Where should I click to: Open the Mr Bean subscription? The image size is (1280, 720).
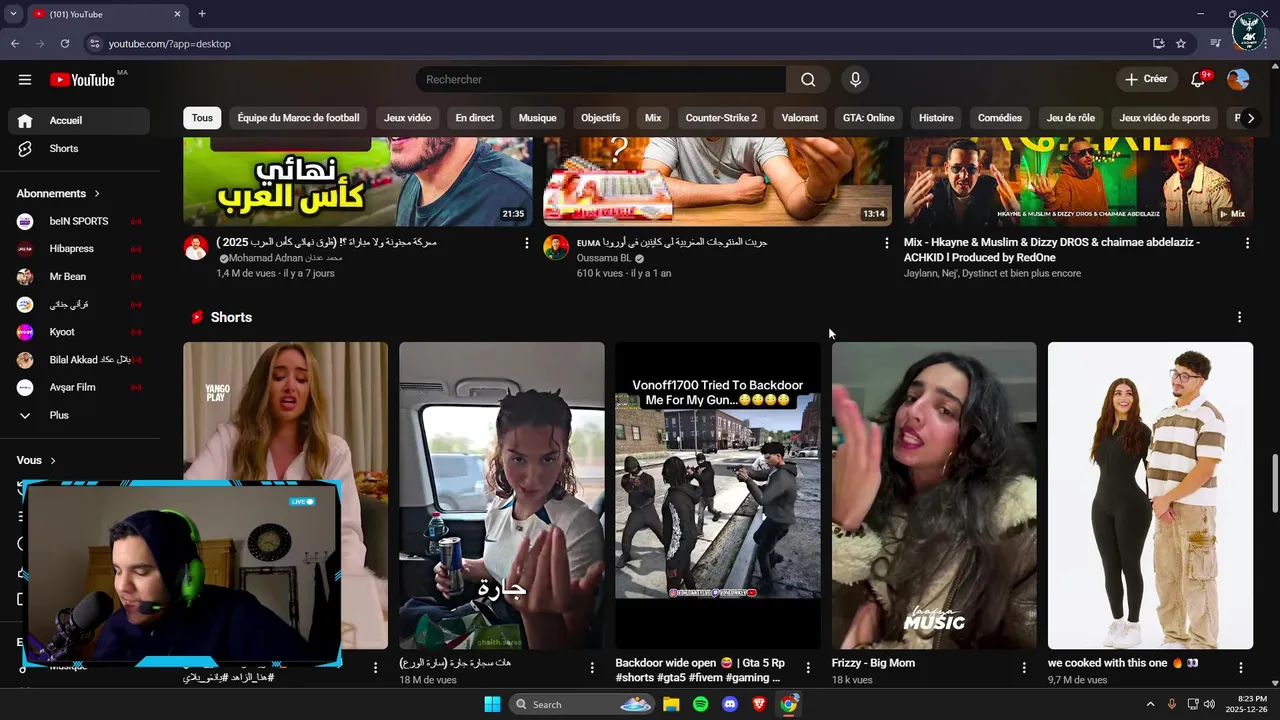coord(79,277)
